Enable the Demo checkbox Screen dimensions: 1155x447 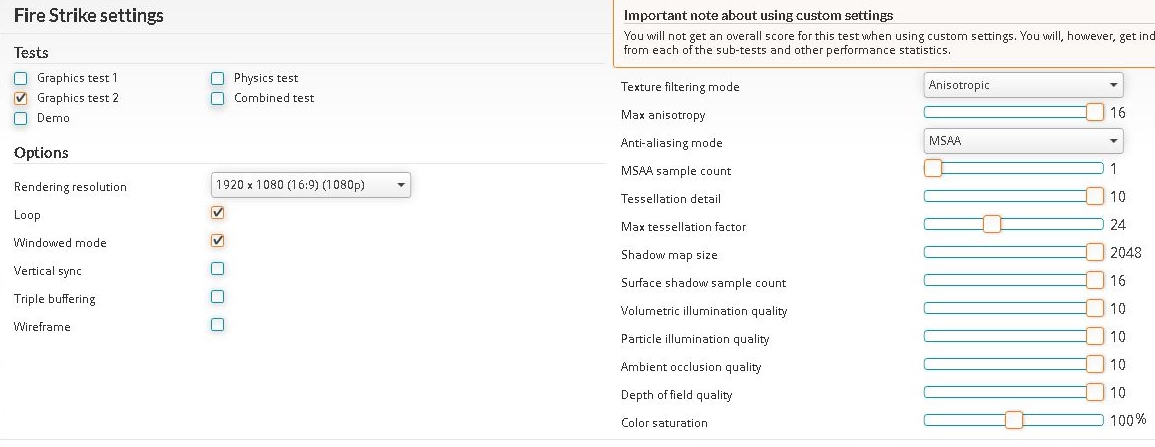point(21,118)
